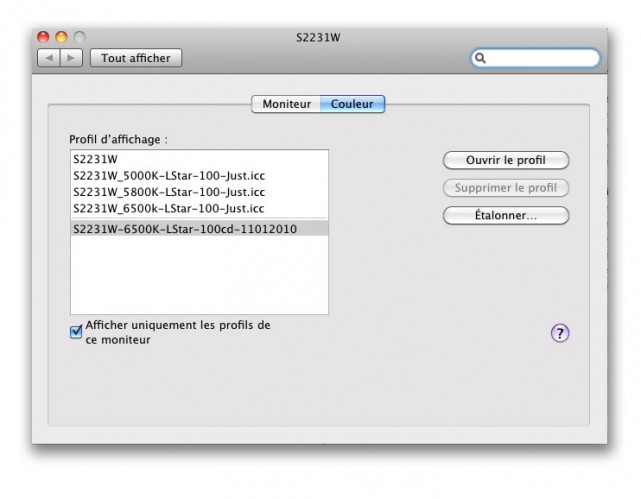The image size is (641, 499).
Task: Select S2231W_5000K-LStar-100-Just.icc profile
Action: point(199,176)
